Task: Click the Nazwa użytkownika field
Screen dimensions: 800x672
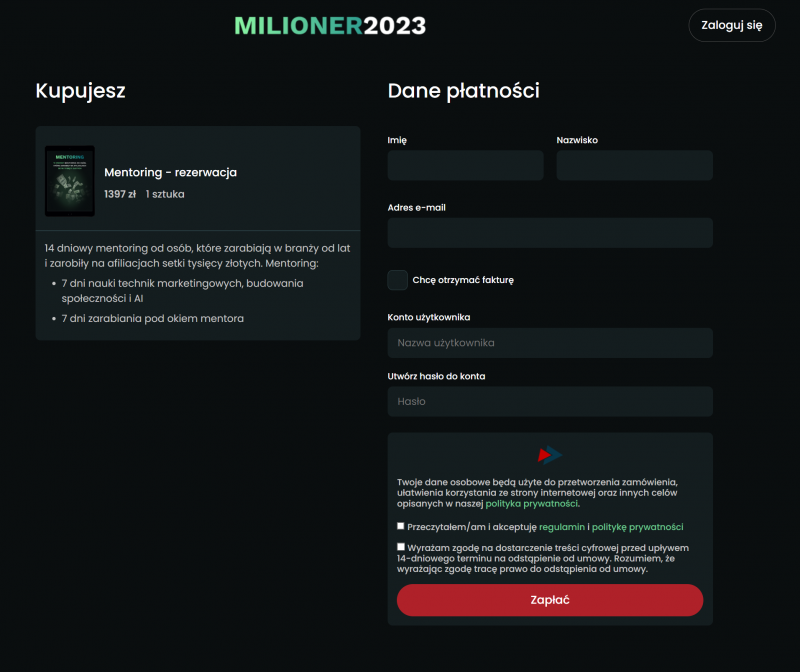Action: coord(550,343)
